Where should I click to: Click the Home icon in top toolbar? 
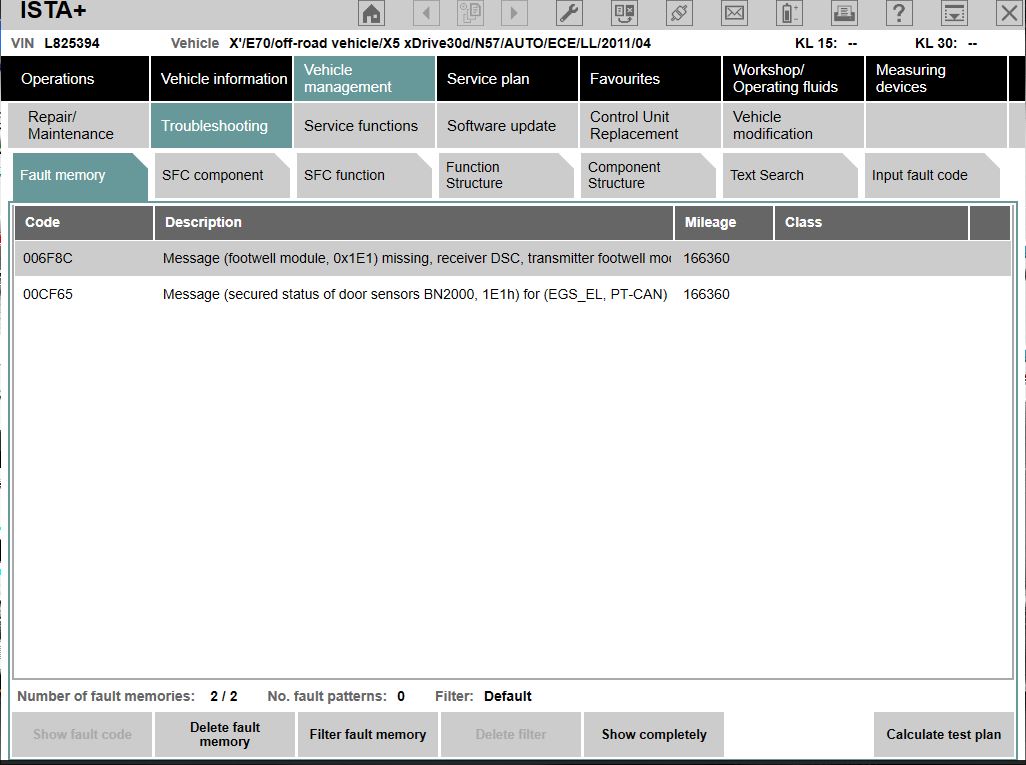point(372,13)
